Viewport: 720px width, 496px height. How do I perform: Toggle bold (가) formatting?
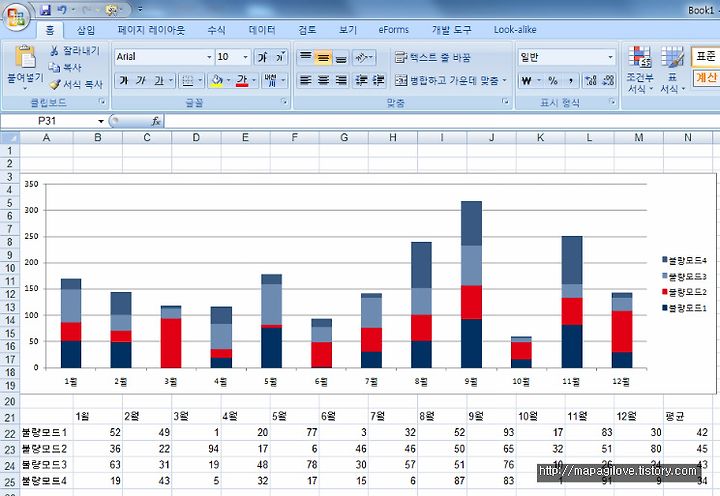click(x=124, y=81)
